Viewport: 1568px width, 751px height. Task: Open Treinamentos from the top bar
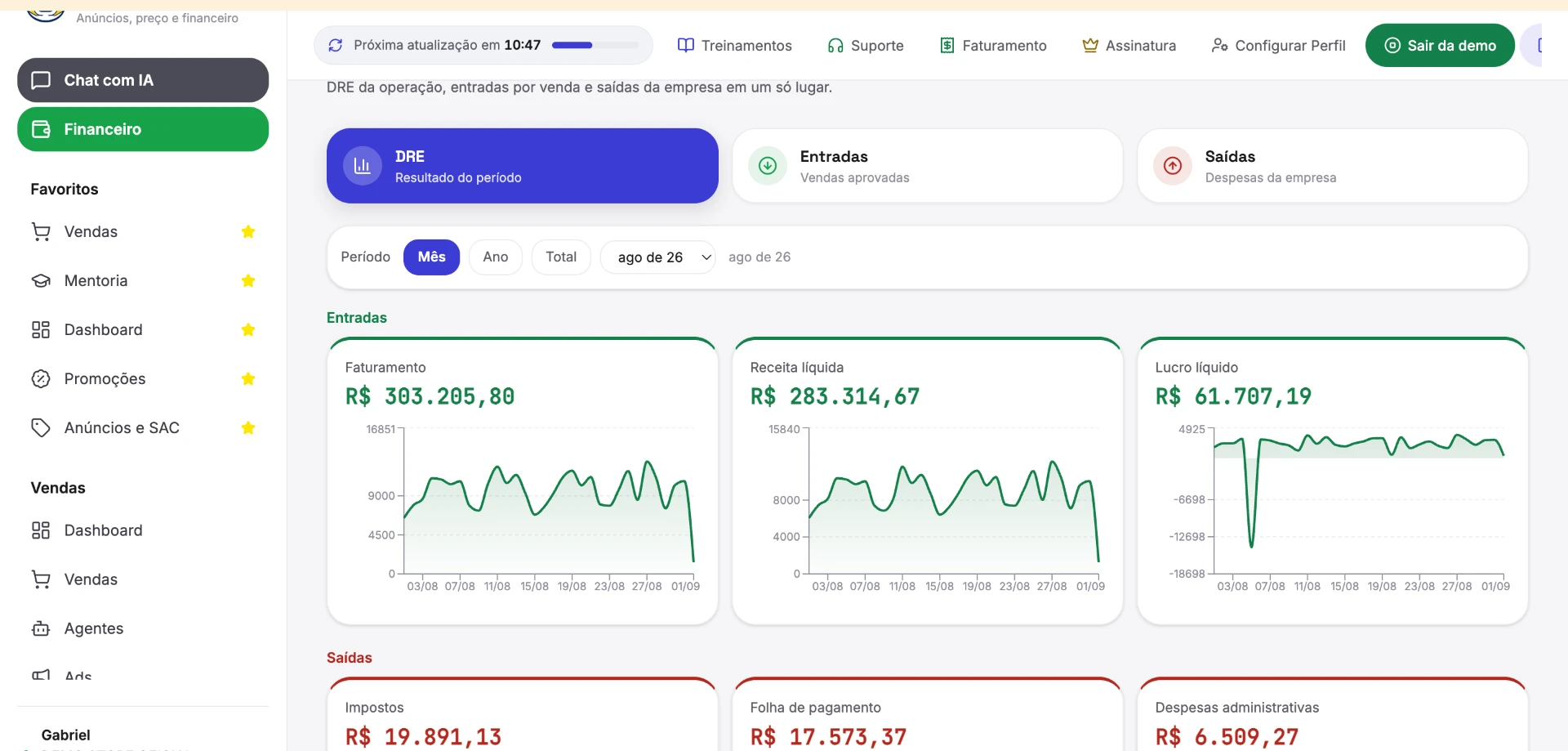[x=735, y=46]
